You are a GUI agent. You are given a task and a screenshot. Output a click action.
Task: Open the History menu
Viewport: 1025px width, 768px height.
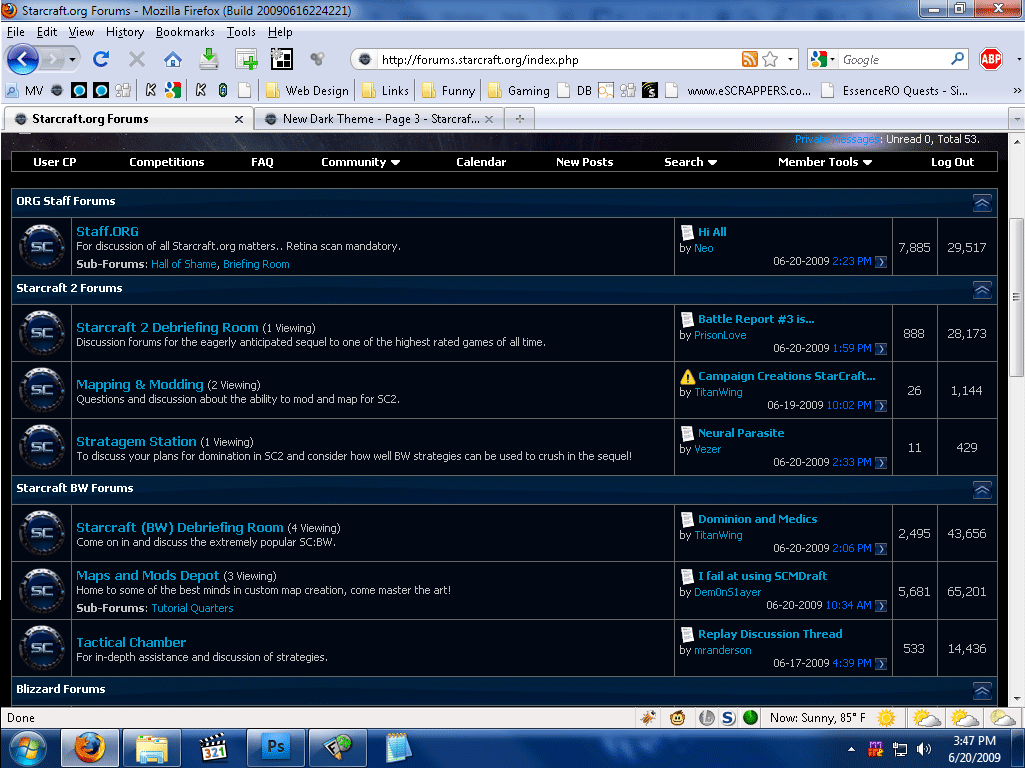point(125,32)
